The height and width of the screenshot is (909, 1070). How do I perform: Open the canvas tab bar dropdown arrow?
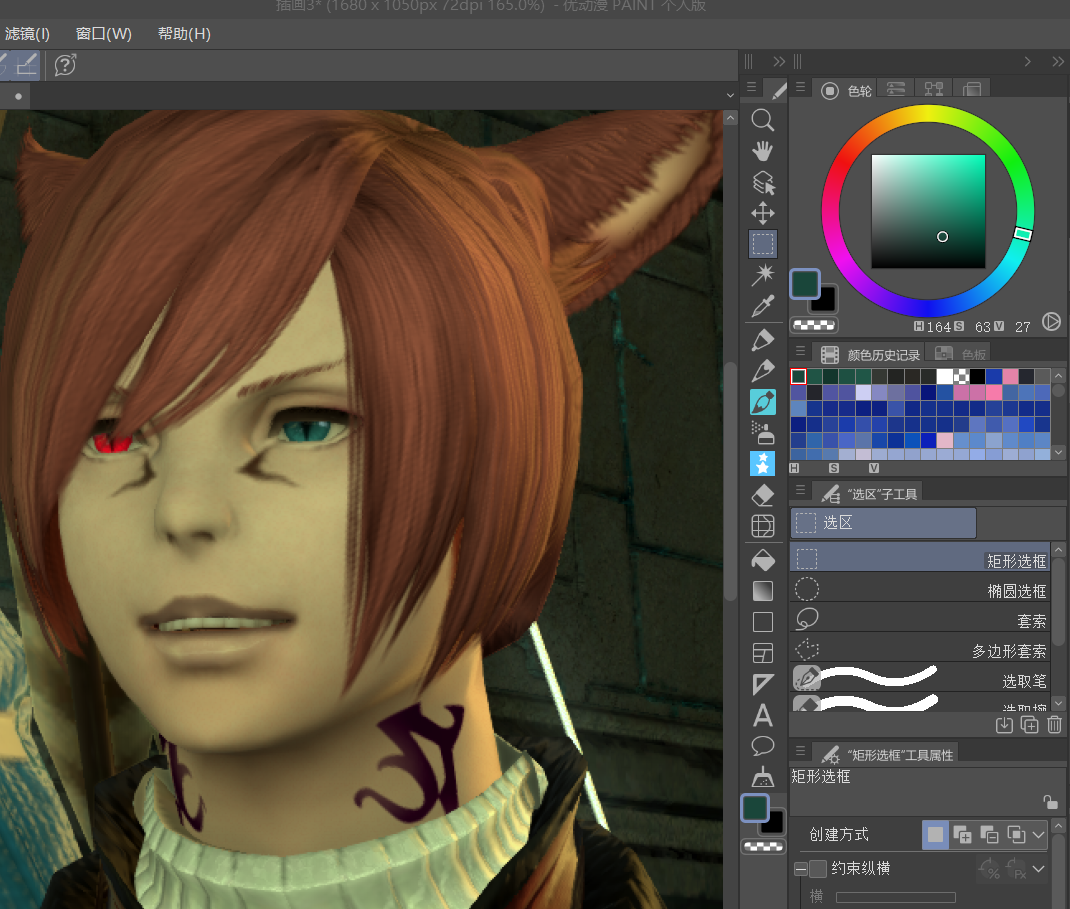click(730, 96)
